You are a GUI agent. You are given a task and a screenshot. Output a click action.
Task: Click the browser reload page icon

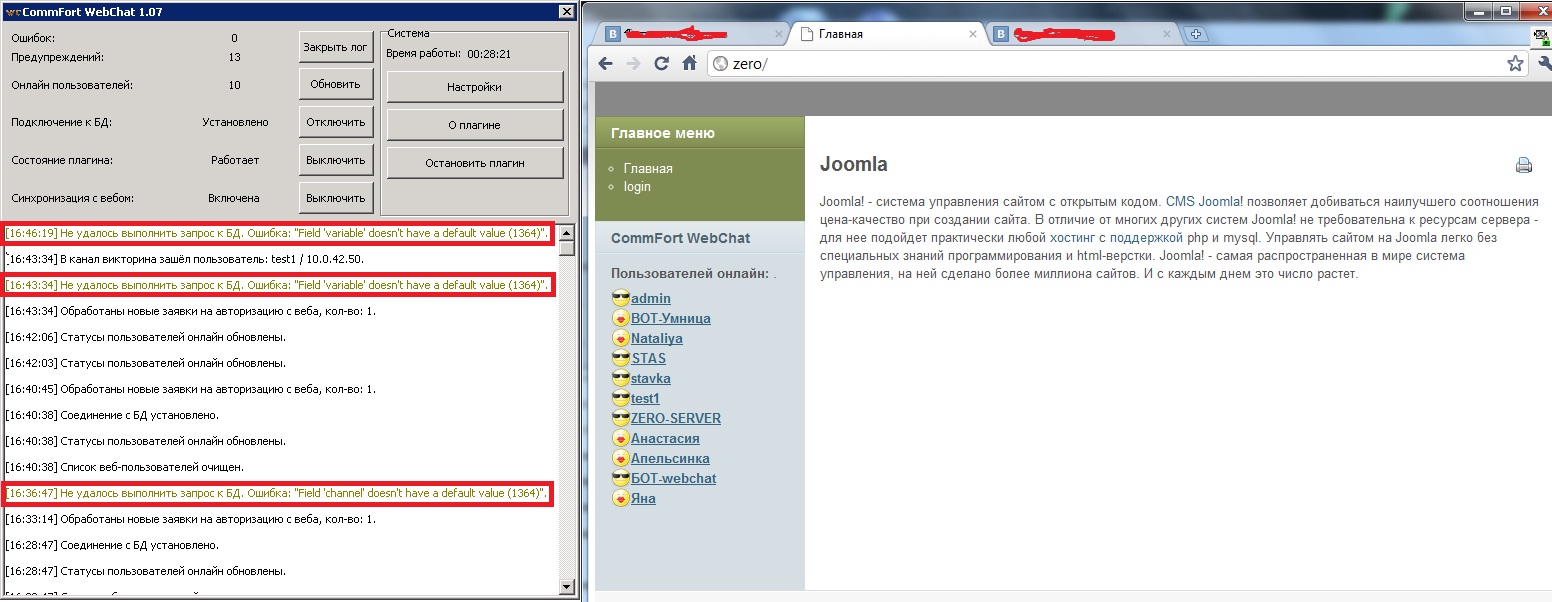point(661,64)
